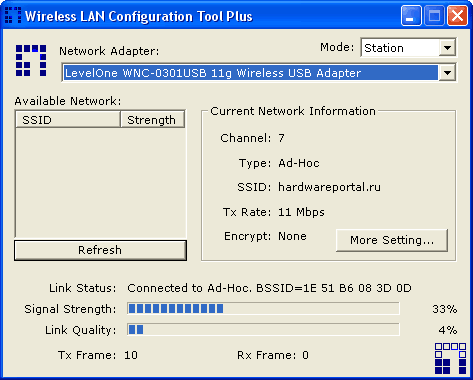Click the Mode label
Screen dimensions: 473x380
click(x=337, y=47)
